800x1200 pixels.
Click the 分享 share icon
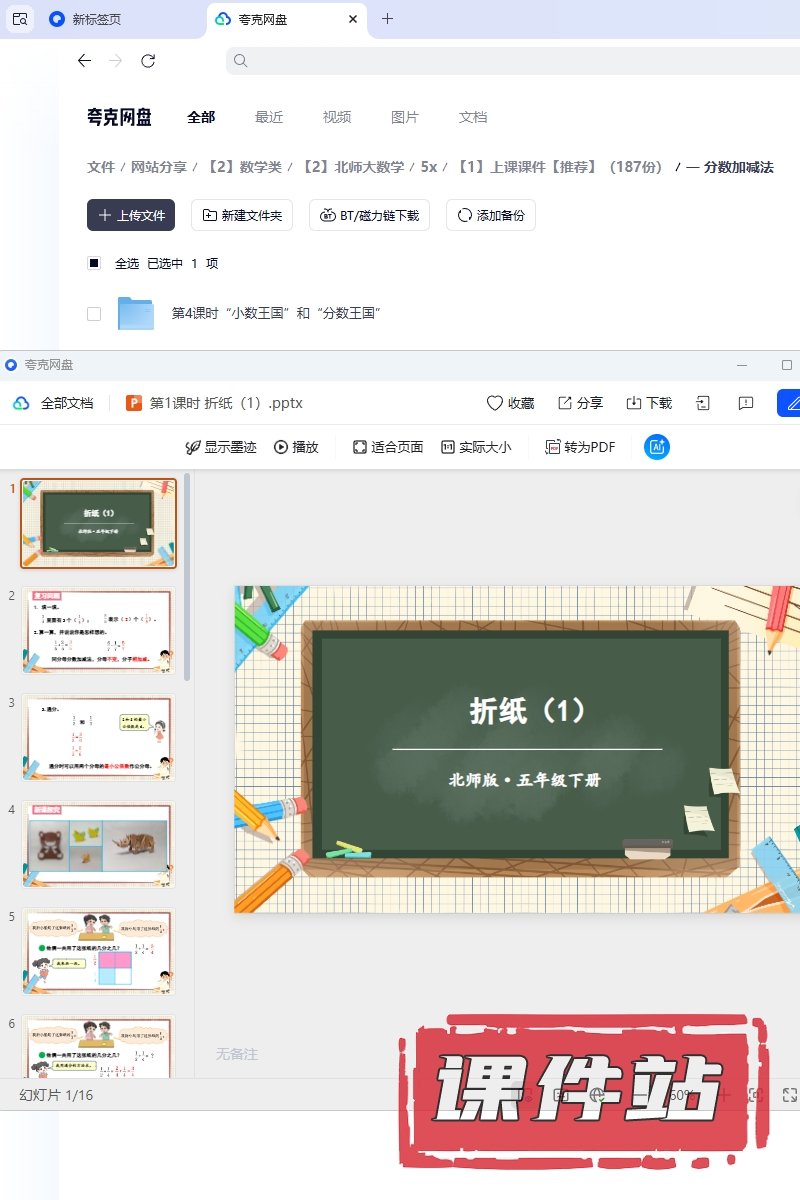(565, 403)
